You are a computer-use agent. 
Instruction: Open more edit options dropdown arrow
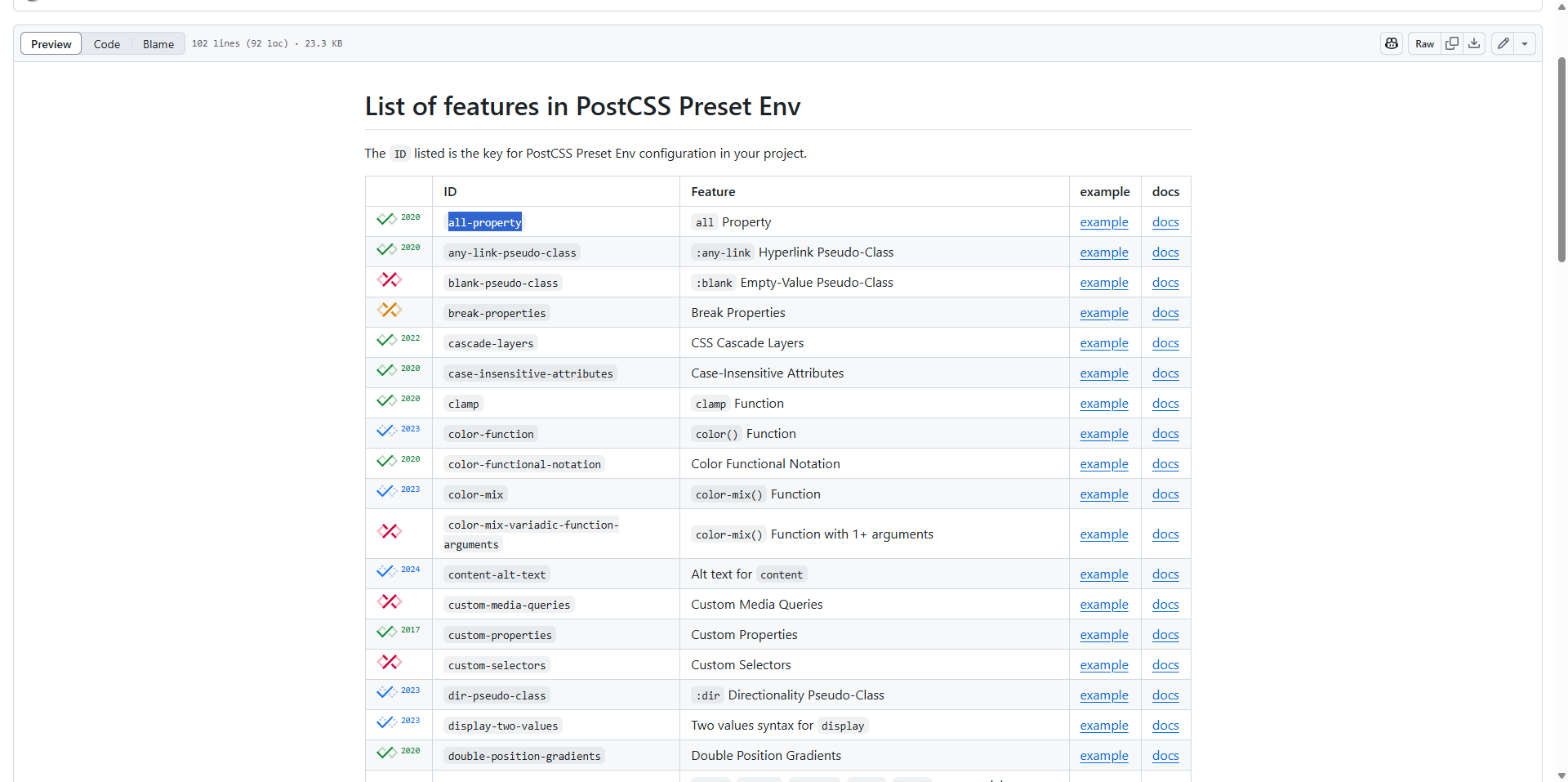1525,43
